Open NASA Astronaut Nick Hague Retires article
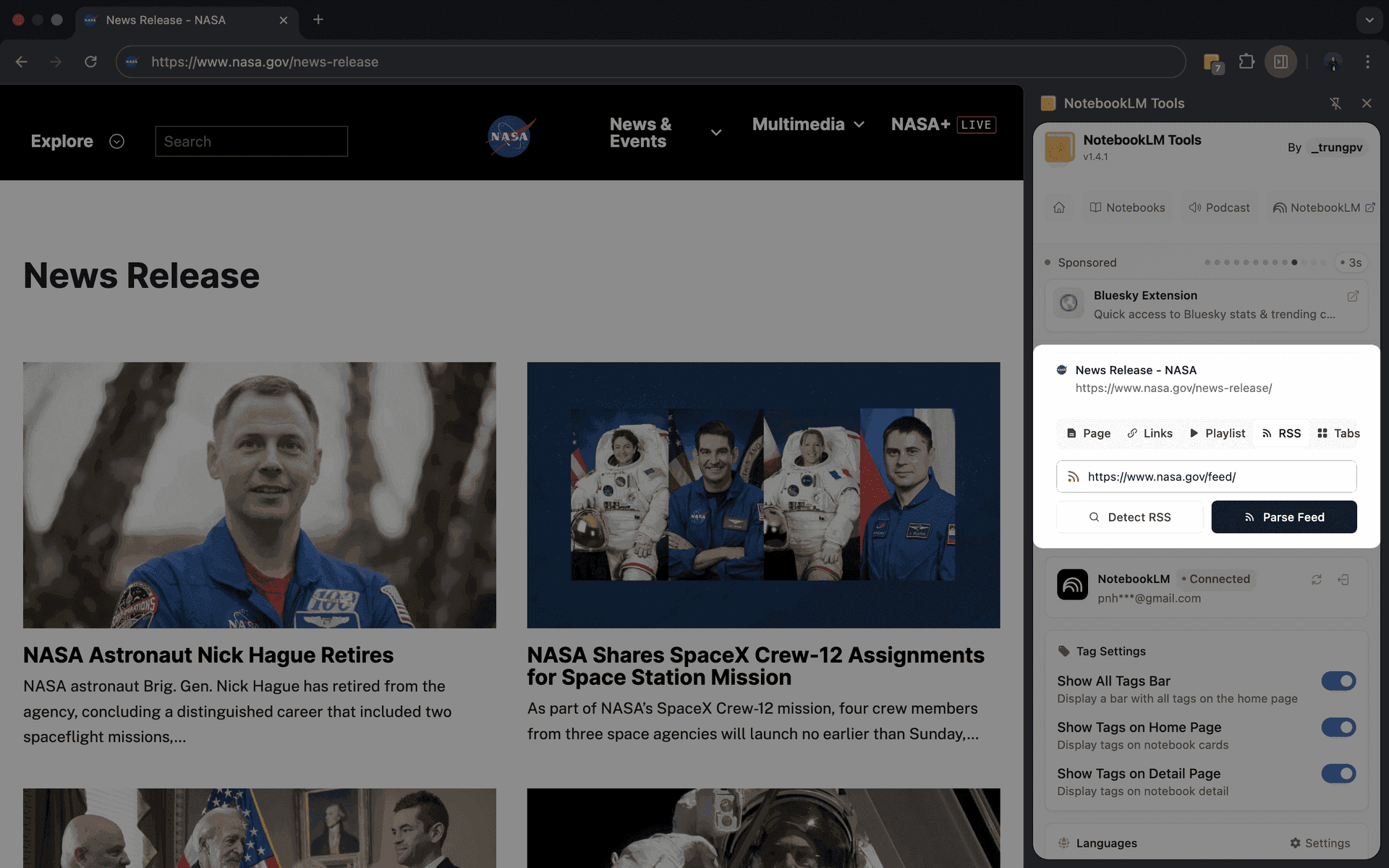The image size is (1389, 868). pos(208,655)
